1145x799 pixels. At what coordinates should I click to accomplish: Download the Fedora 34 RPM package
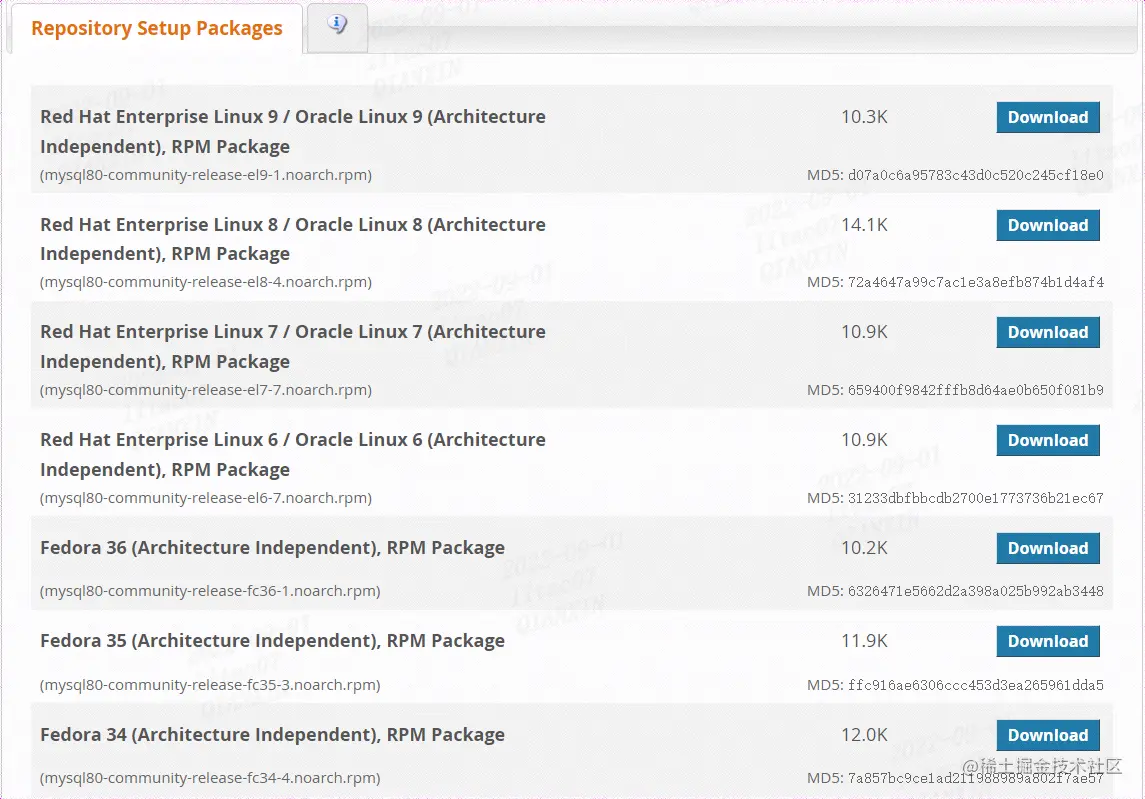click(x=1048, y=735)
